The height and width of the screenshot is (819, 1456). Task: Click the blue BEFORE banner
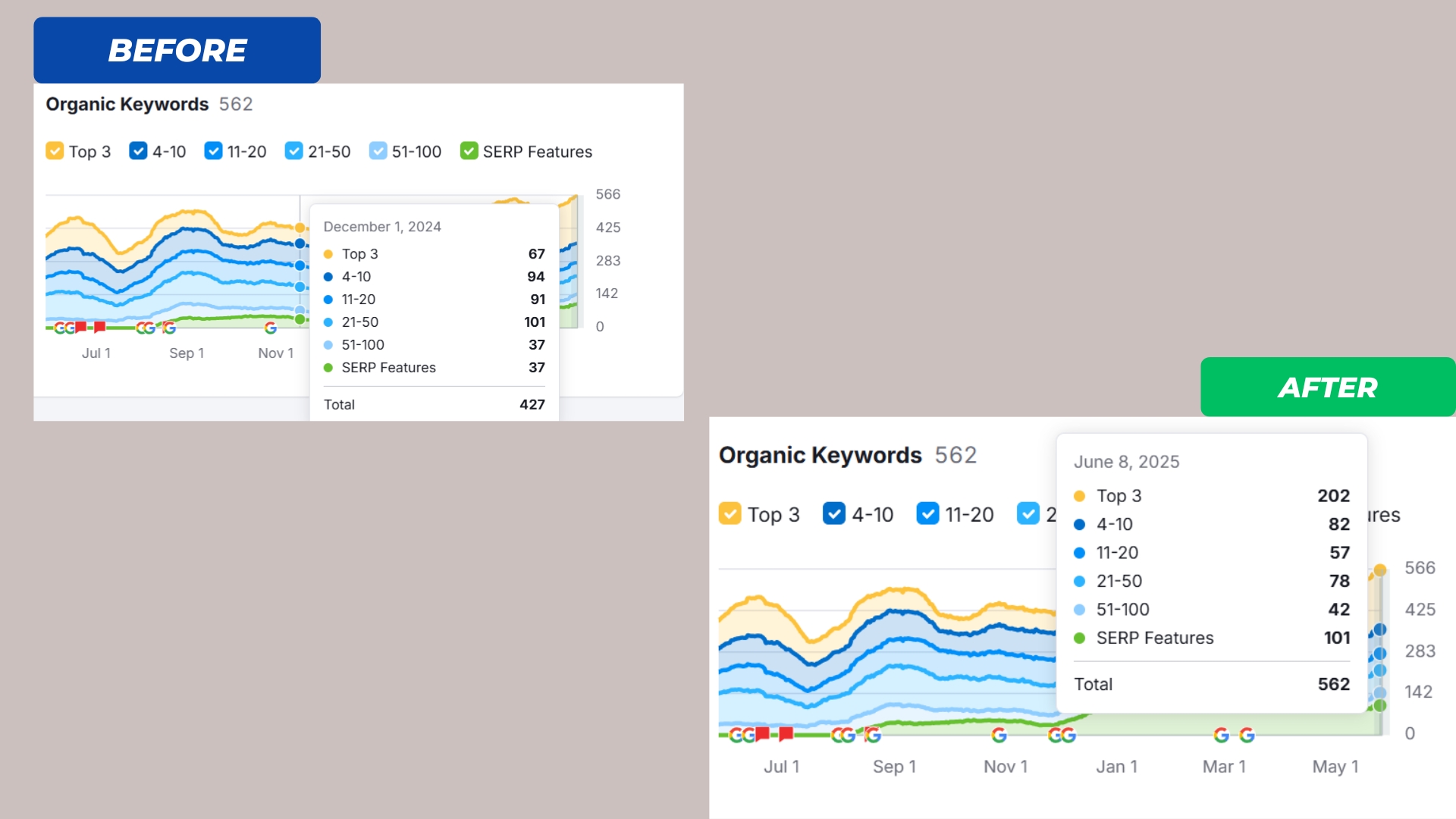click(x=177, y=50)
